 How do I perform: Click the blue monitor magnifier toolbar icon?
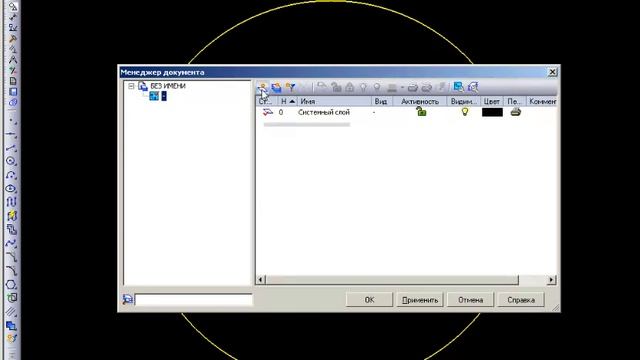point(458,87)
